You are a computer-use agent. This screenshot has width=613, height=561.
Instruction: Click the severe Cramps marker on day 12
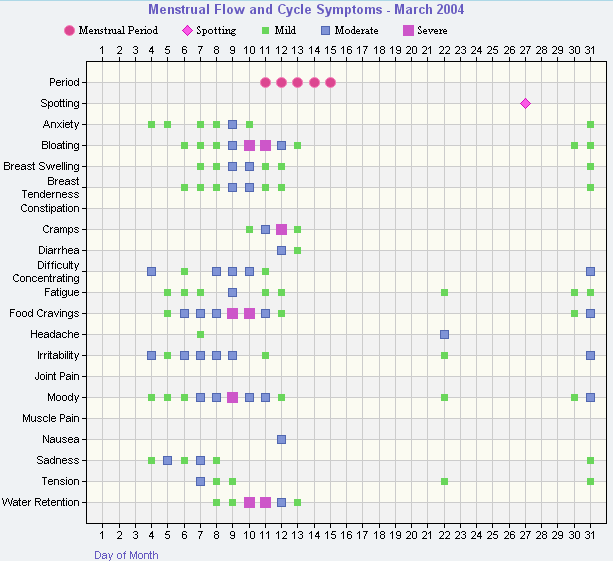point(282,229)
